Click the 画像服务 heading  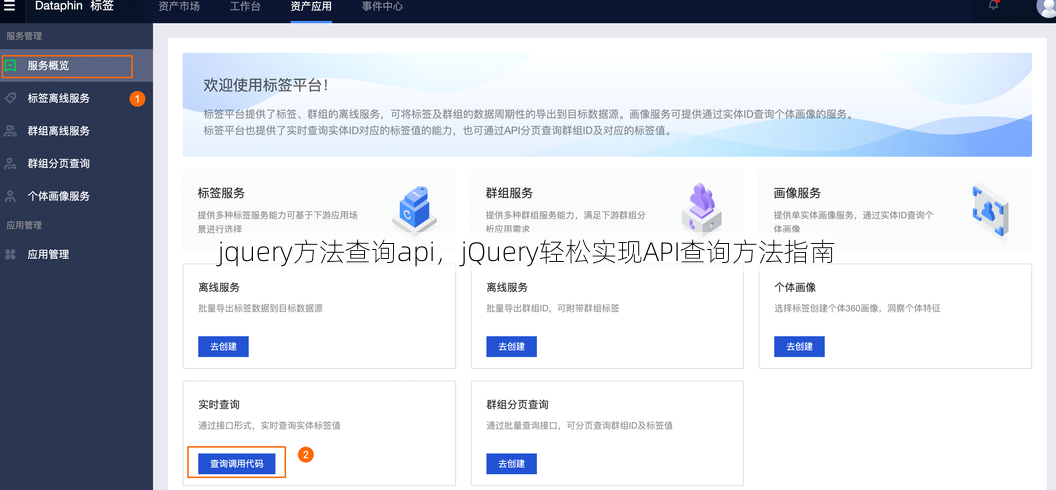pyautogui.click(x=797, y=193)
